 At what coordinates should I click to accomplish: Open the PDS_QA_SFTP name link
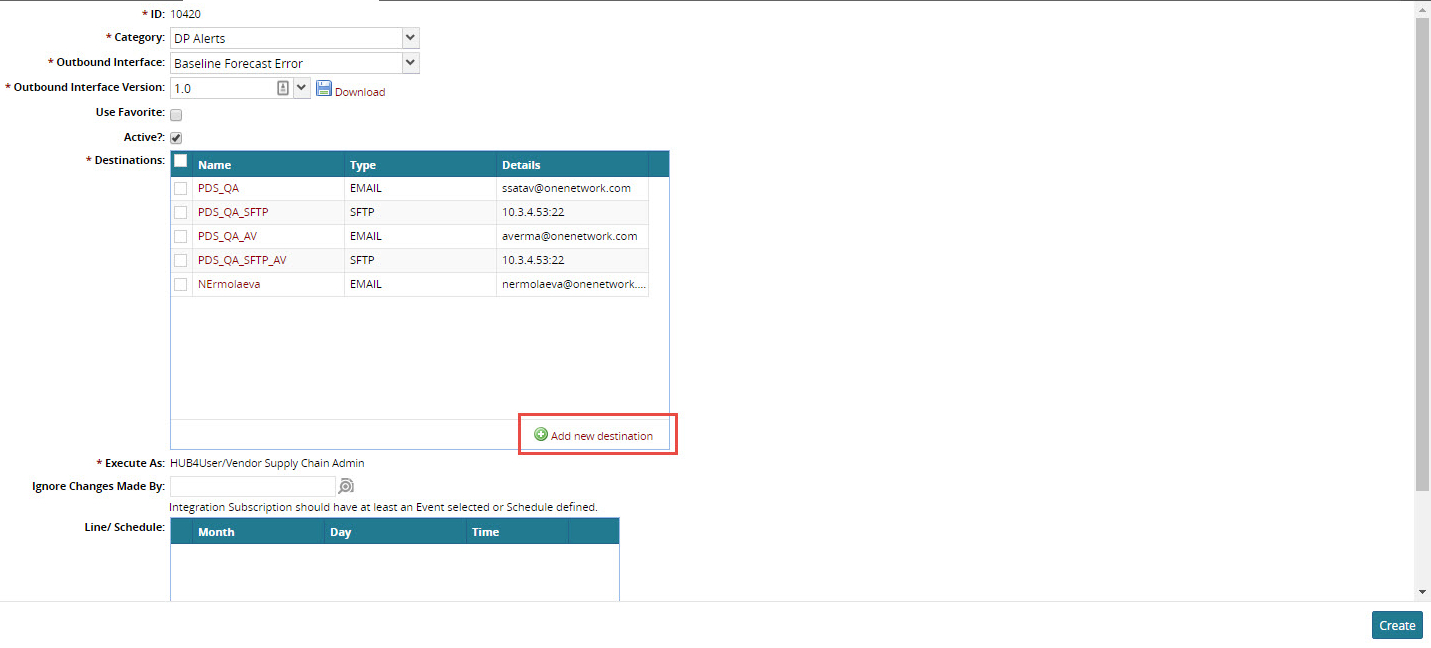click(x=233, y=212)
